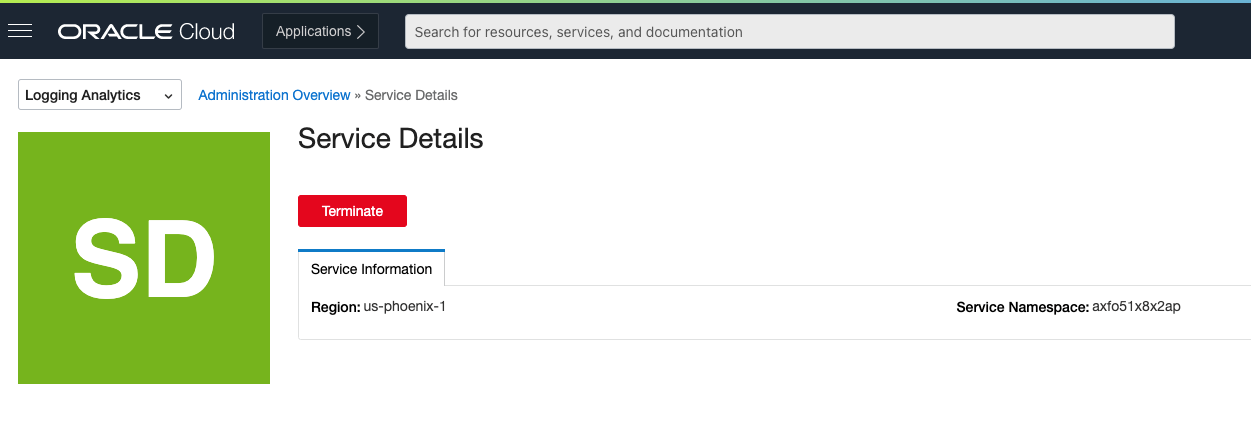Click the Cloud word in header logo
Viewport: 1251px width, 425px height.
coord(207,32)
